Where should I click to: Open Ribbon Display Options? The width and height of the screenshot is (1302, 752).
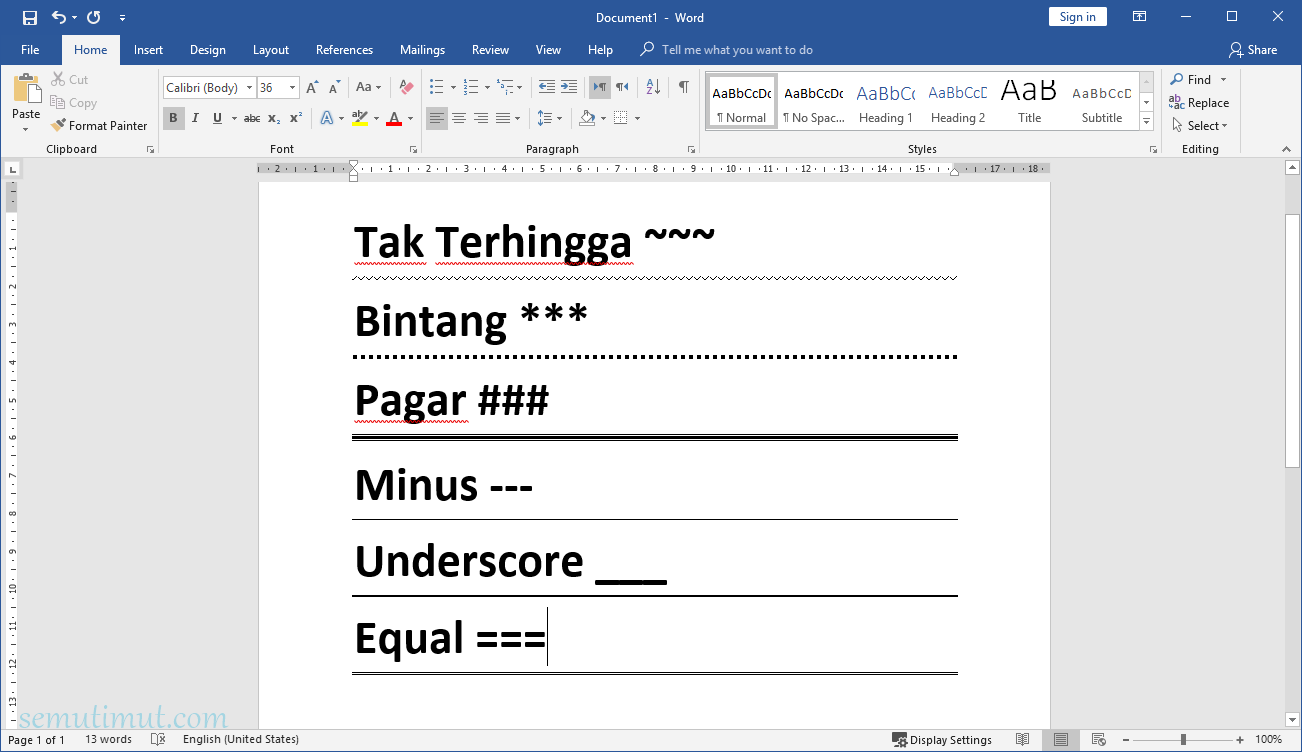pos(1139,17)
